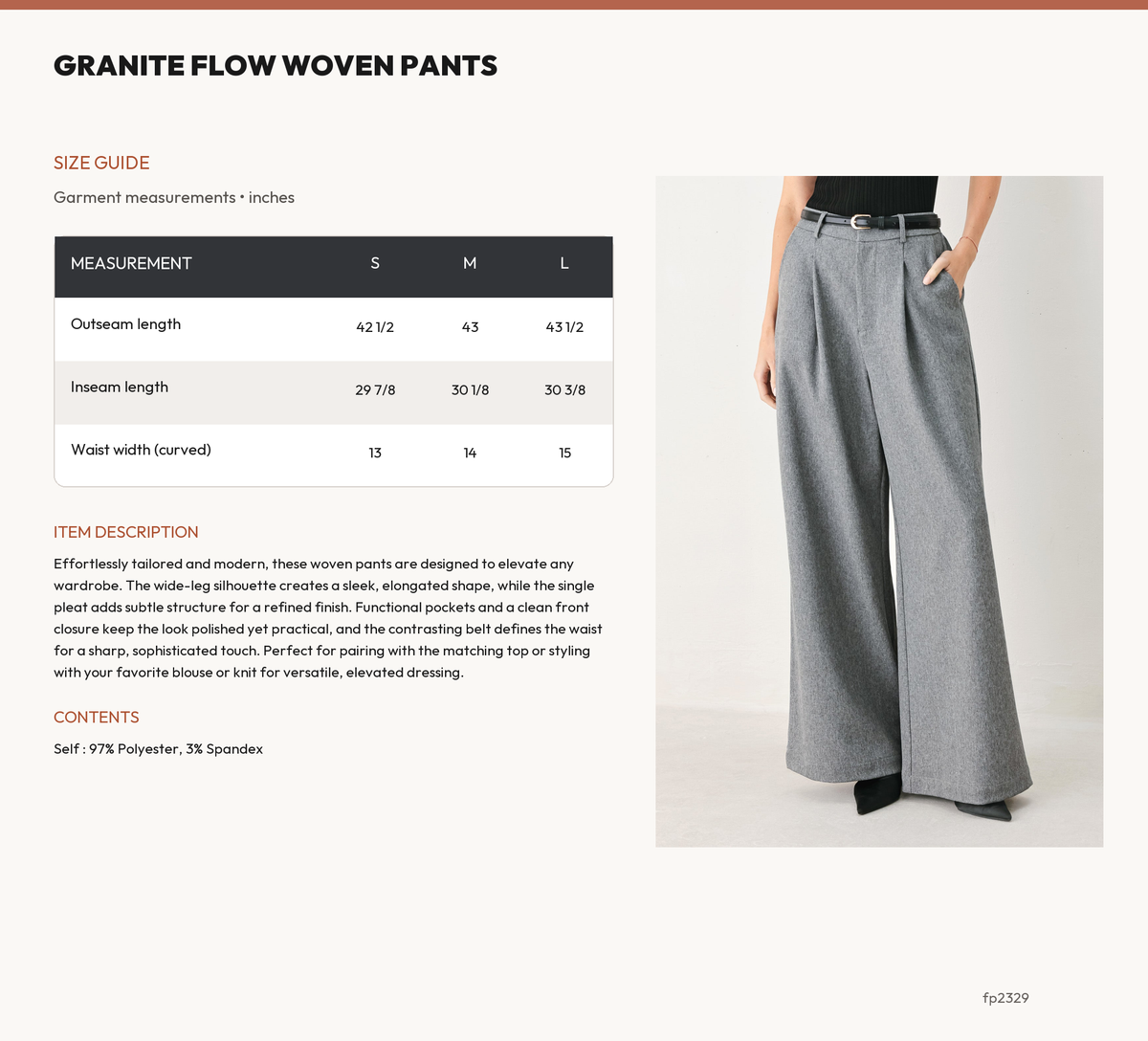Click inseam value 30 3/8

(564, 390)
